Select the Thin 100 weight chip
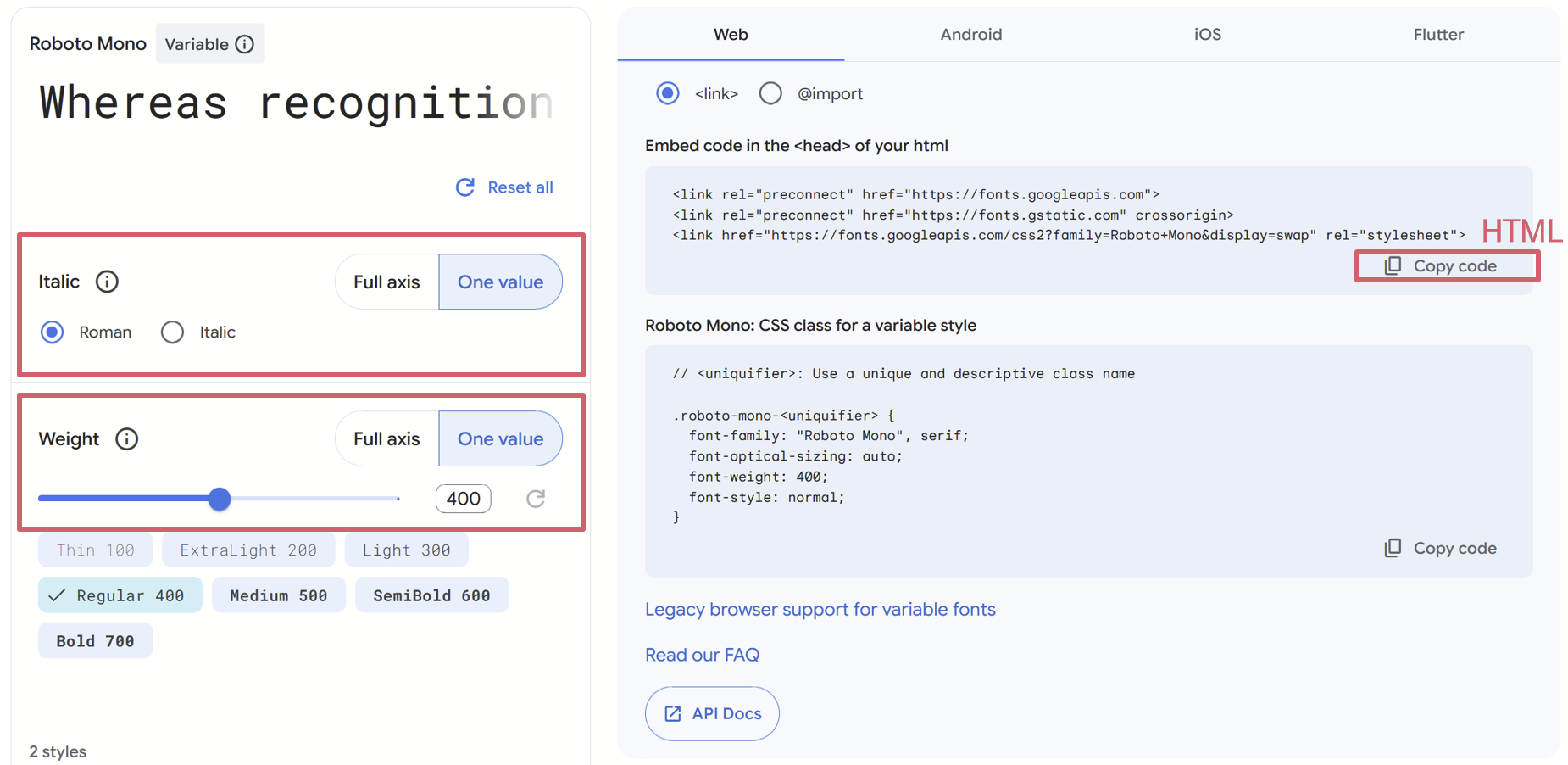1568x765 pixels. click(x=95, y=550)
